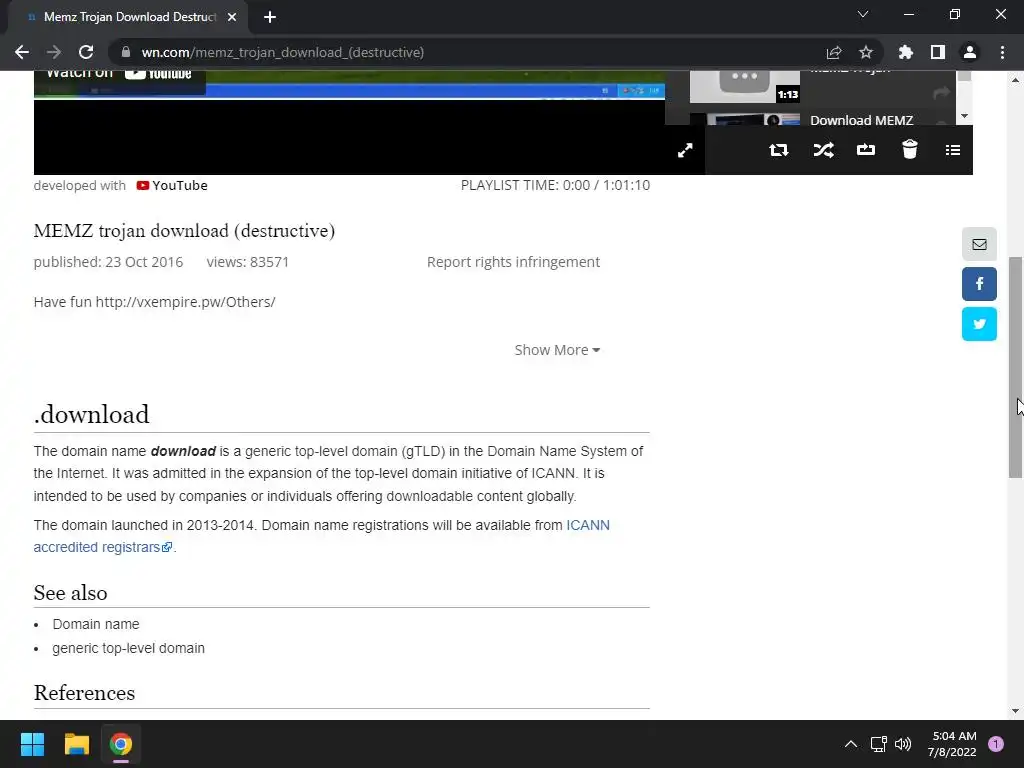Screen dimensions: 1024x768
Task: Share page on Twitter
Action: pyautogui.click(x=979, y=324)
